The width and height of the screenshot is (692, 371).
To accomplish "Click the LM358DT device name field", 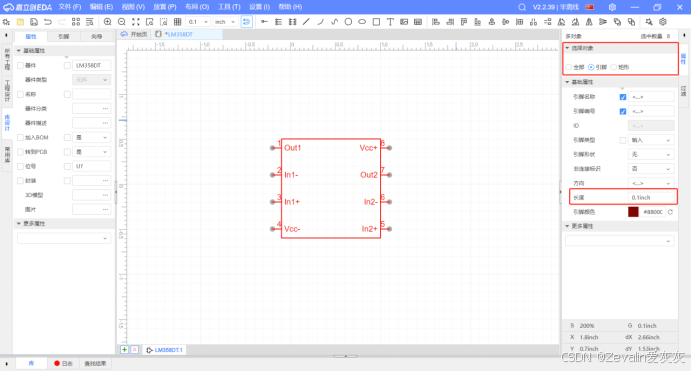I will [91, 65].
